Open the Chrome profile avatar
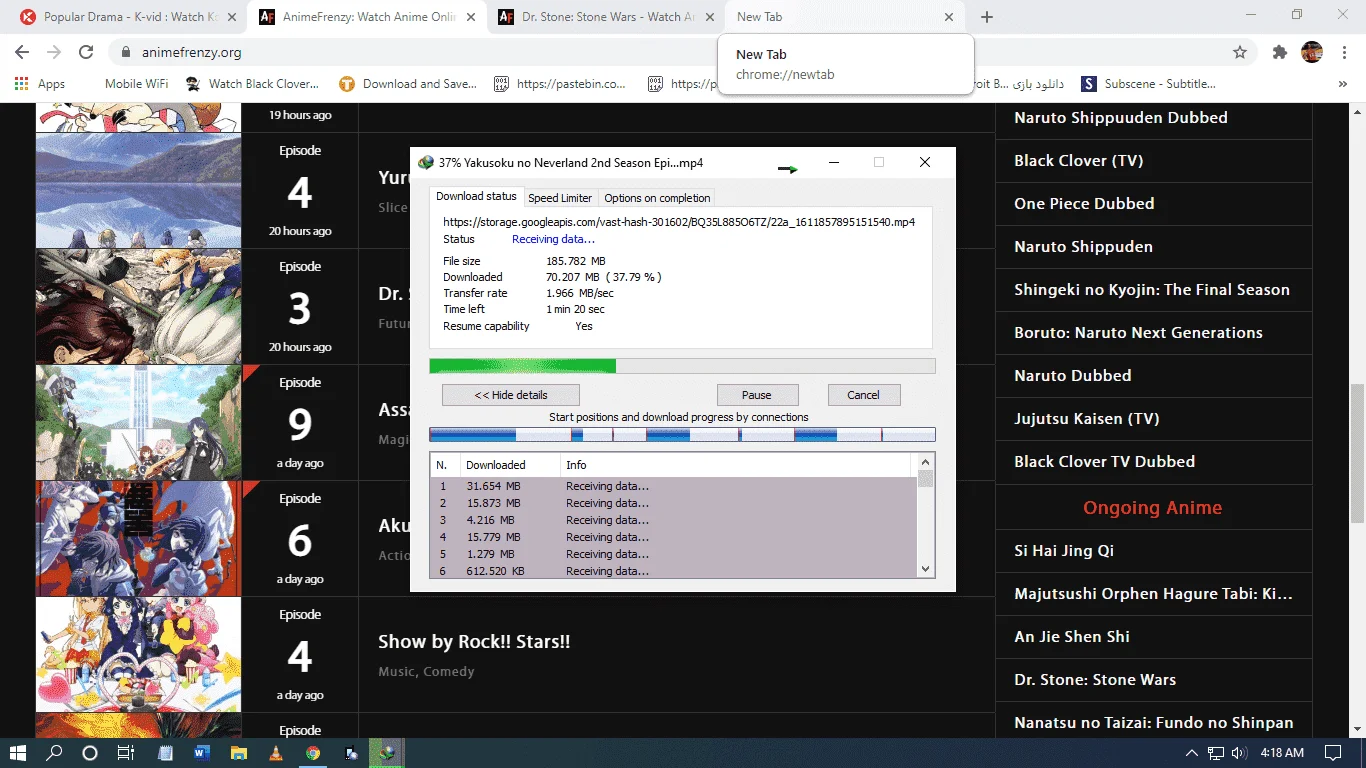Screen dimensions: 1366x768 pos(1312,52)
